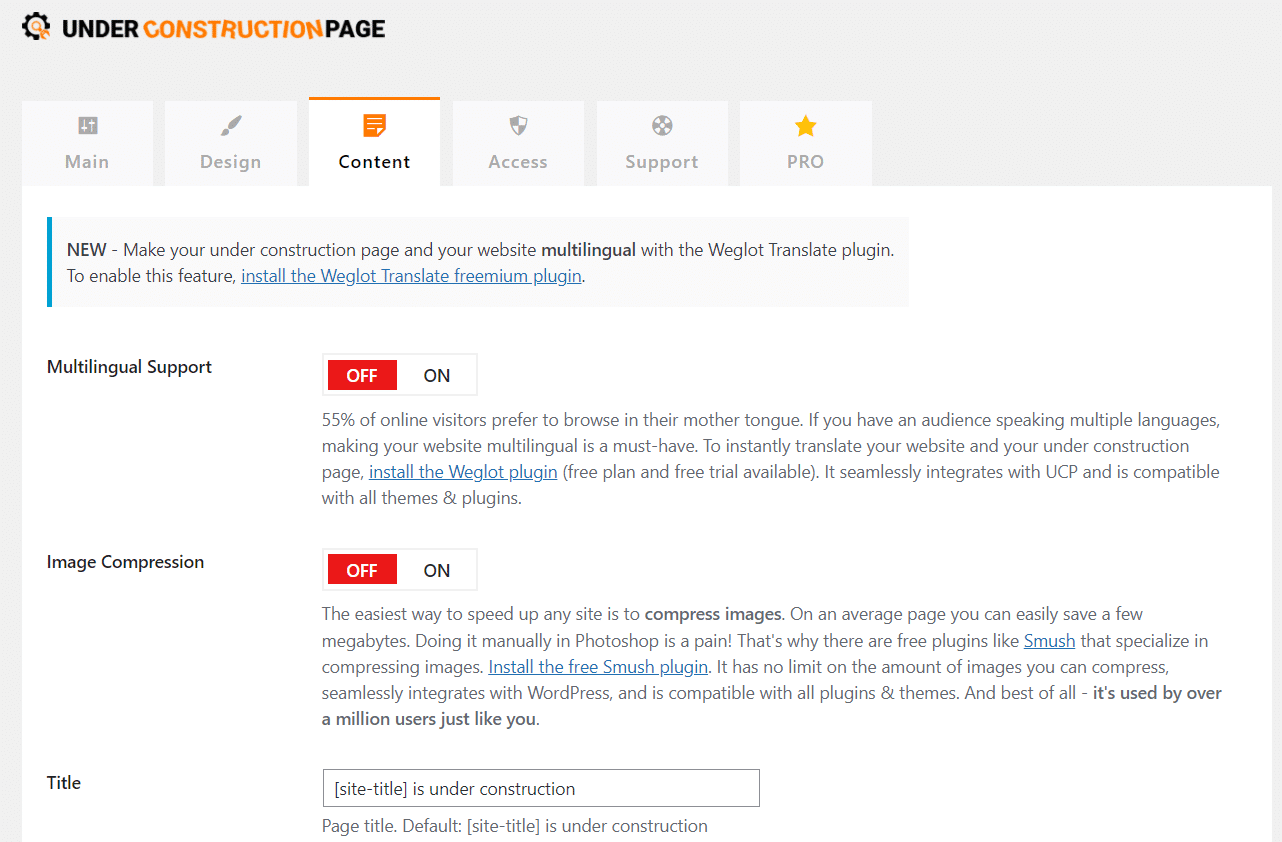This screenshot has height=842, width=1282.
Task: Open the Weglot Translate freemium plugin link
Action: click(411, 275)
